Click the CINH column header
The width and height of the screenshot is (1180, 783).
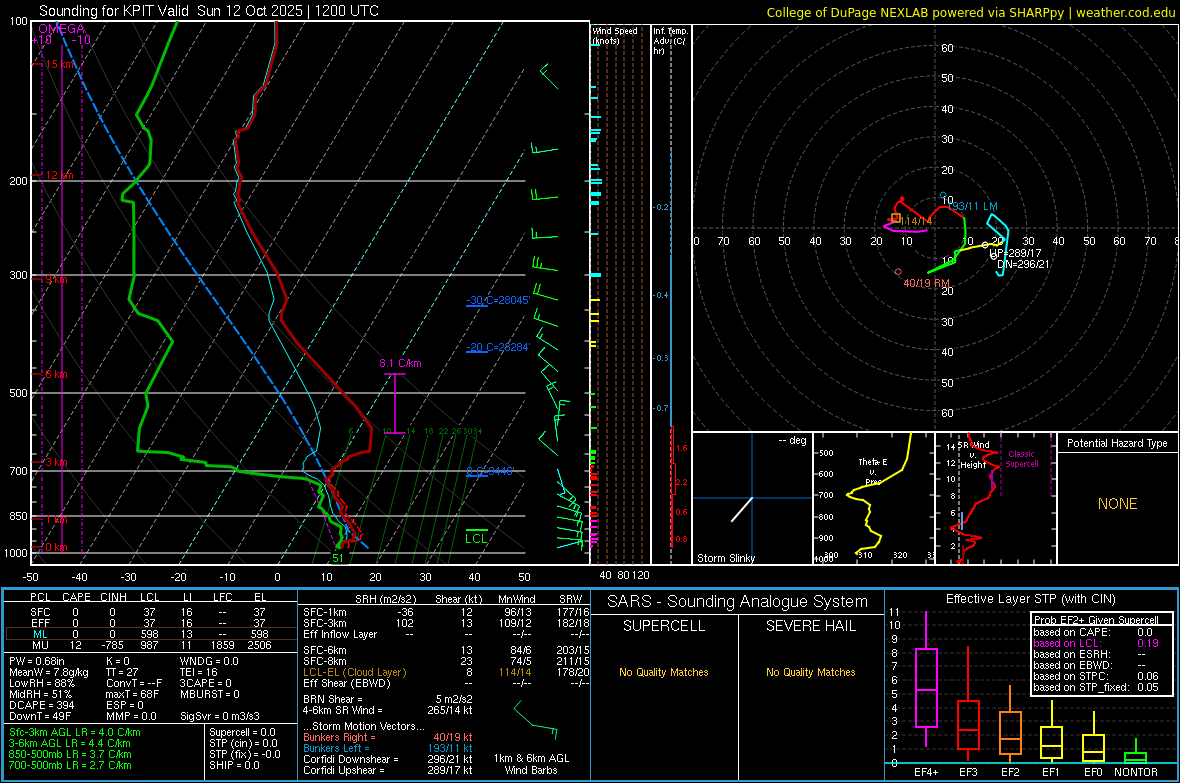click(113, 597)
